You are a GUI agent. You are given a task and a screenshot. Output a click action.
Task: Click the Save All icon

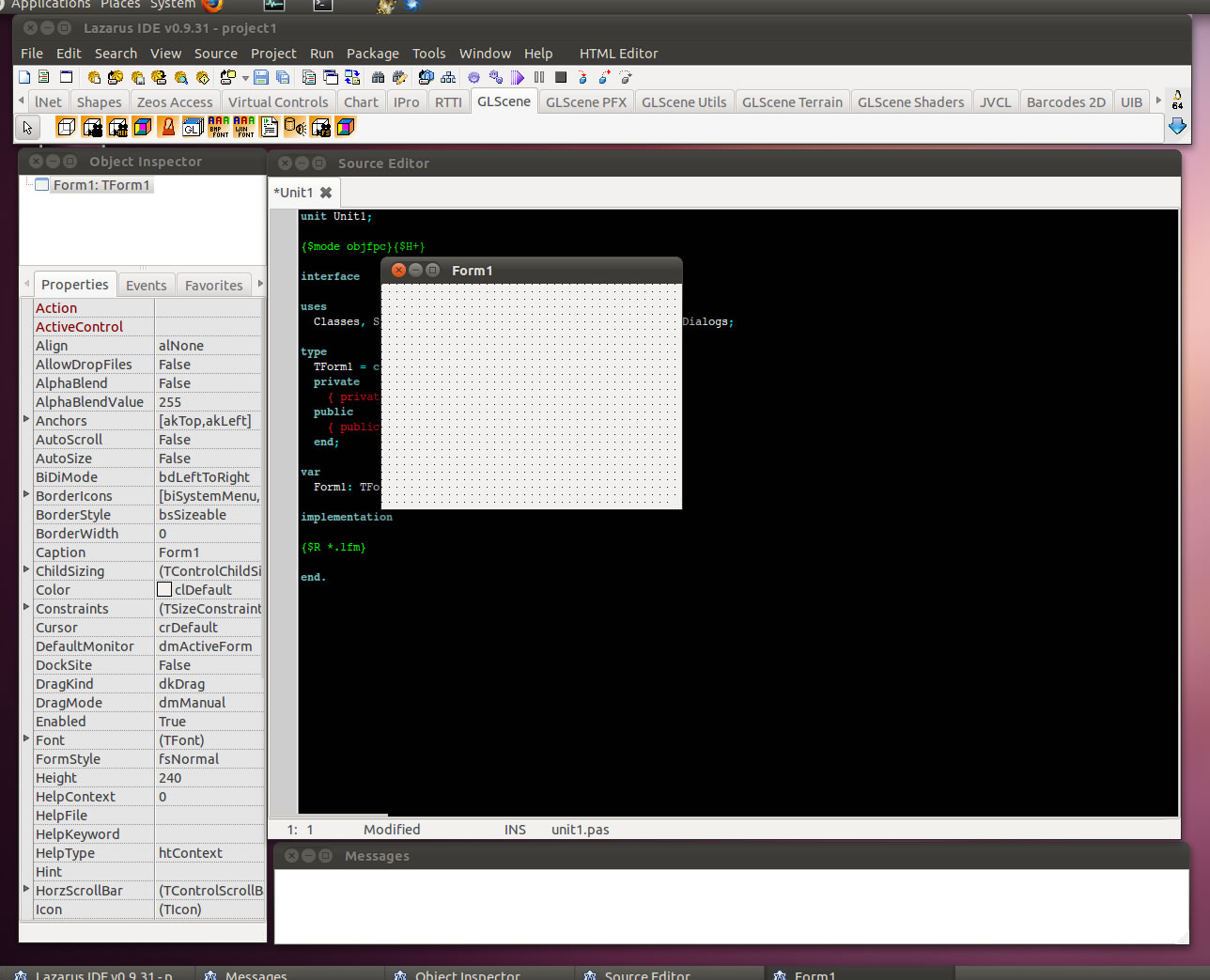coord(282,77)
